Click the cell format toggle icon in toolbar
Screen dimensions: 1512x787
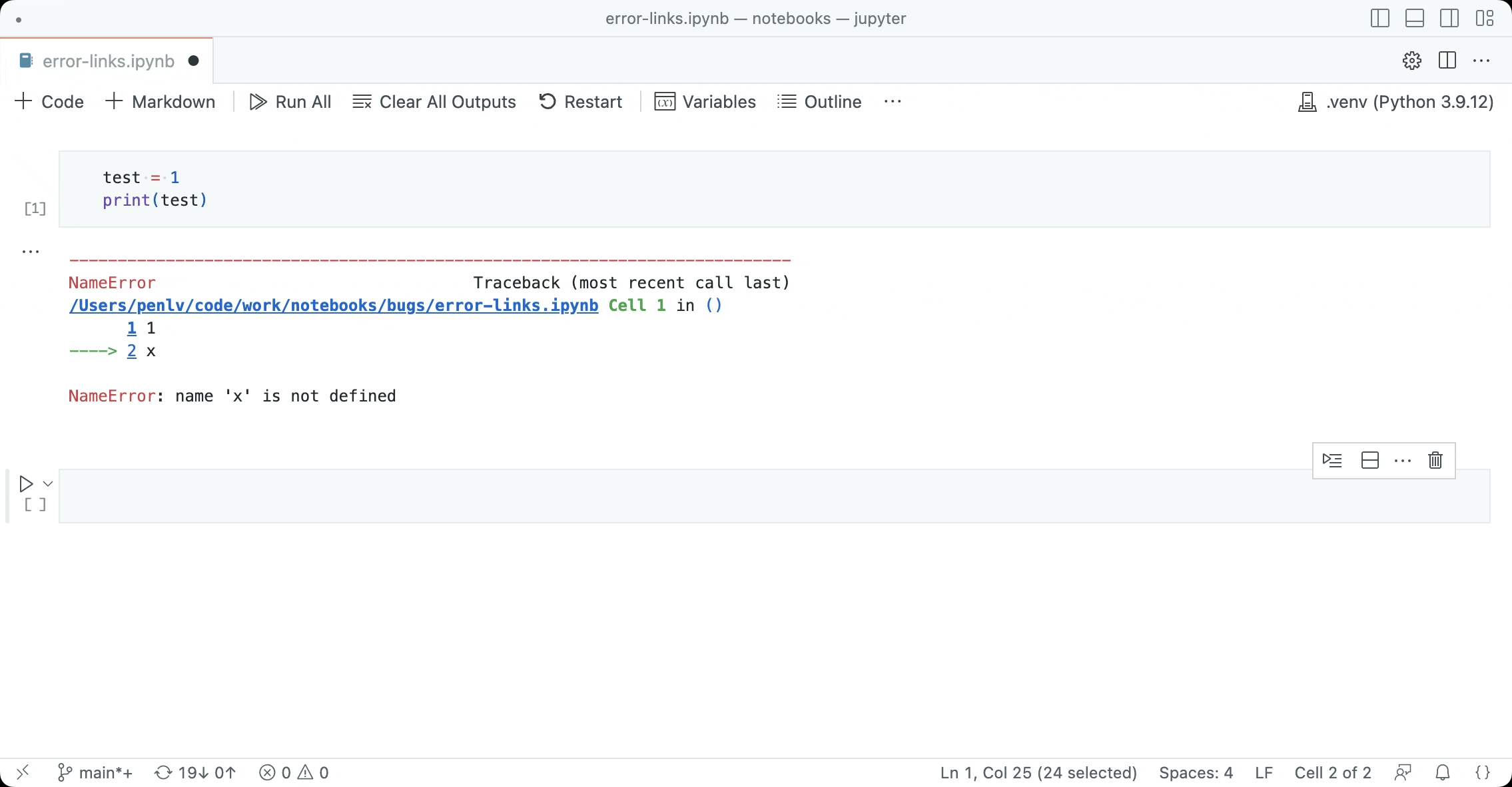point(1368,460)
